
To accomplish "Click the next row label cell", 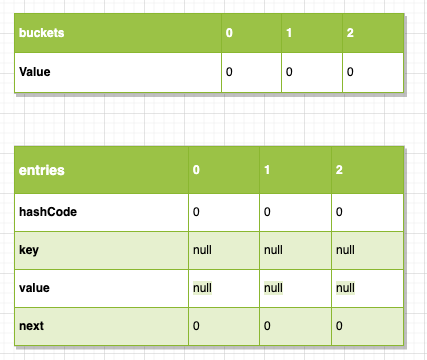I will (x=101, y=326).
